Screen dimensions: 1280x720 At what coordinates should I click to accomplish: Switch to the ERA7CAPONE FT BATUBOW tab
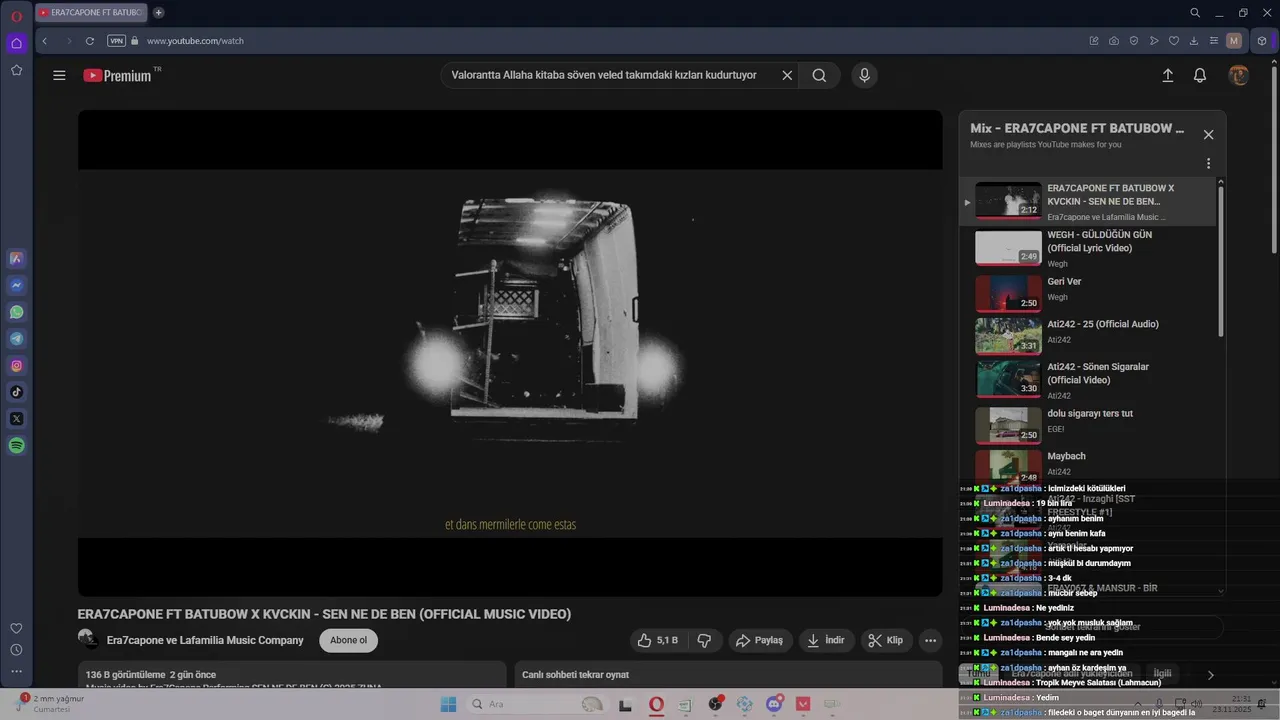[x=90, y=13]
